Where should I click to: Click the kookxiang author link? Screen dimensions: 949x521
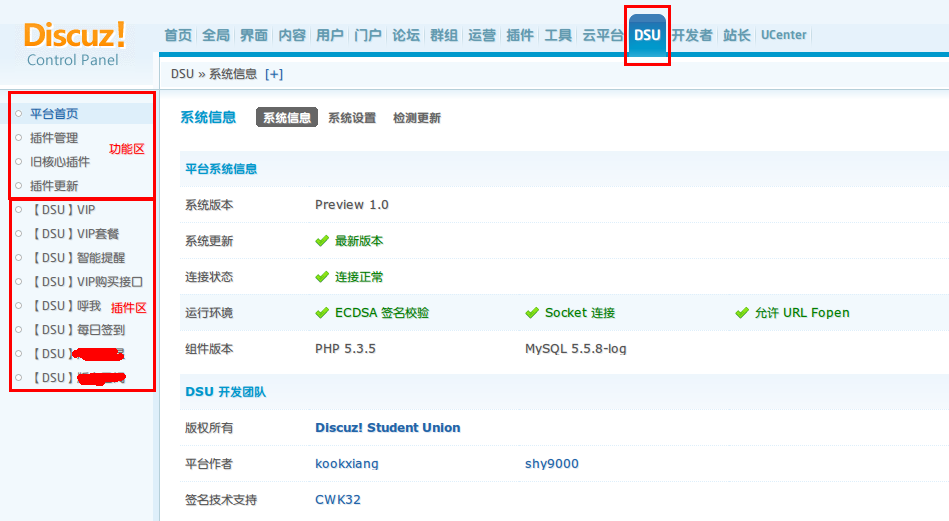347,464
